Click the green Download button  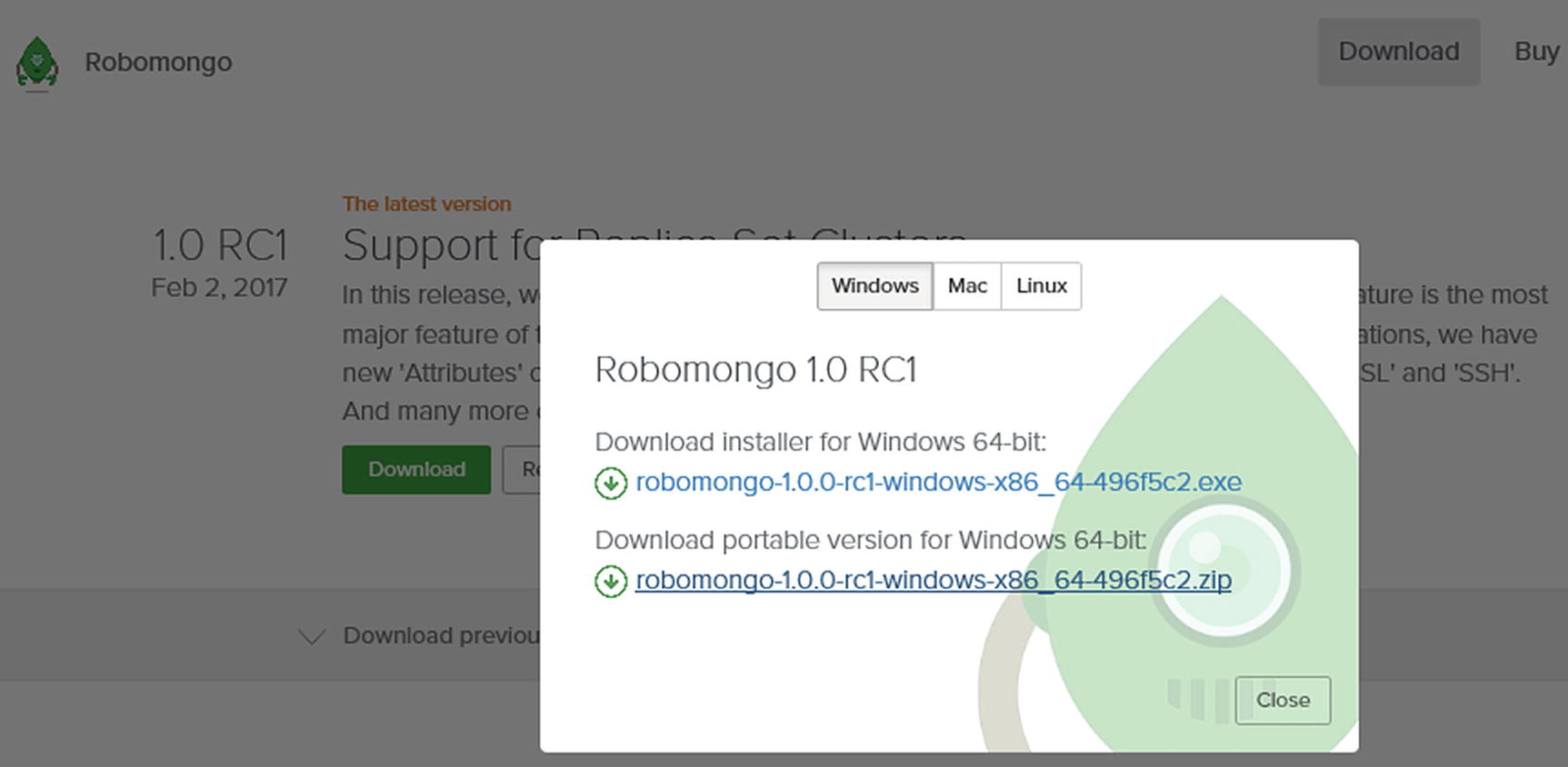pyautogui.click(x=416, y=470)
